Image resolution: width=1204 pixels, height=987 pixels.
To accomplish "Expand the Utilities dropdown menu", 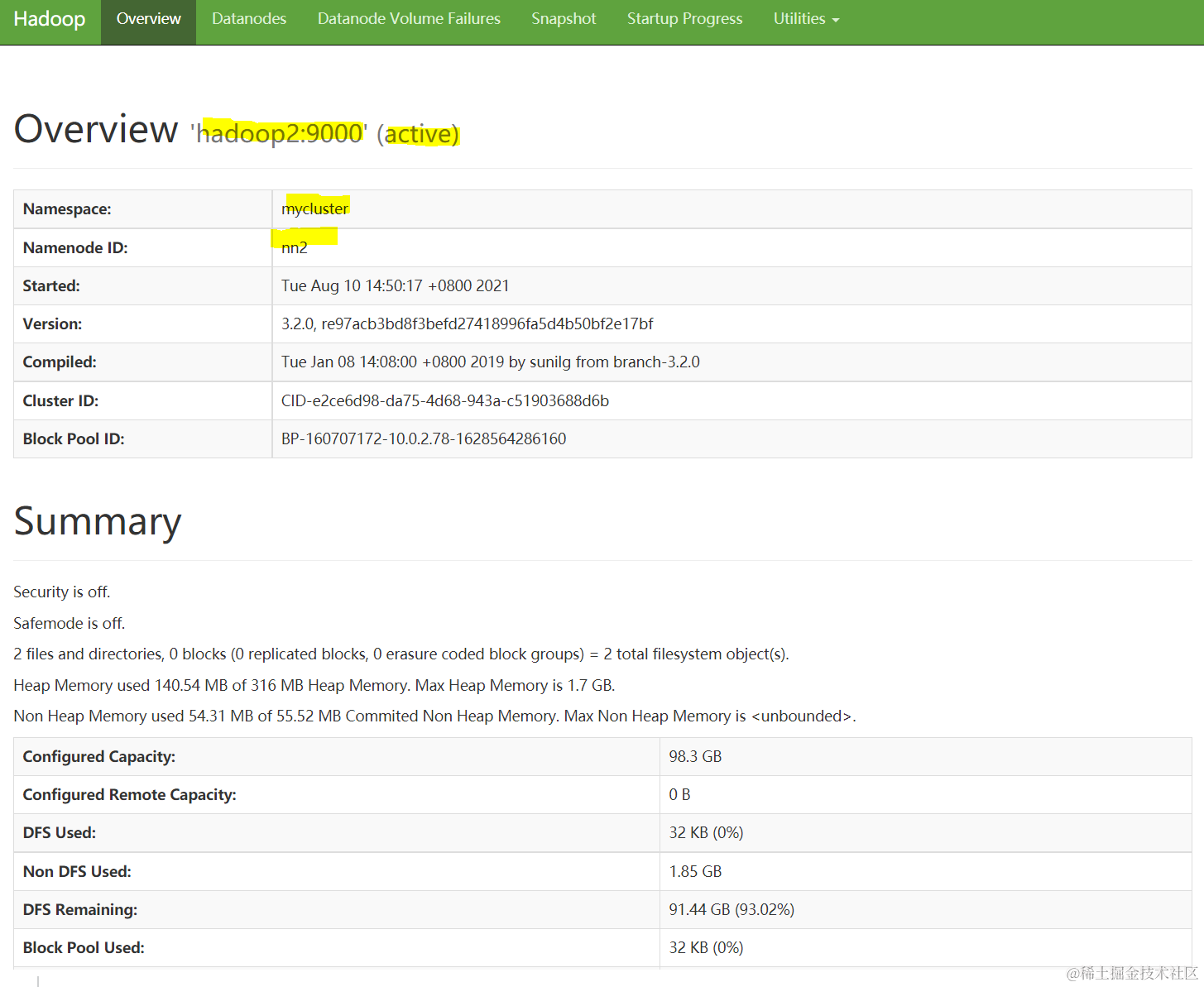I will click(x=806, y=19).
